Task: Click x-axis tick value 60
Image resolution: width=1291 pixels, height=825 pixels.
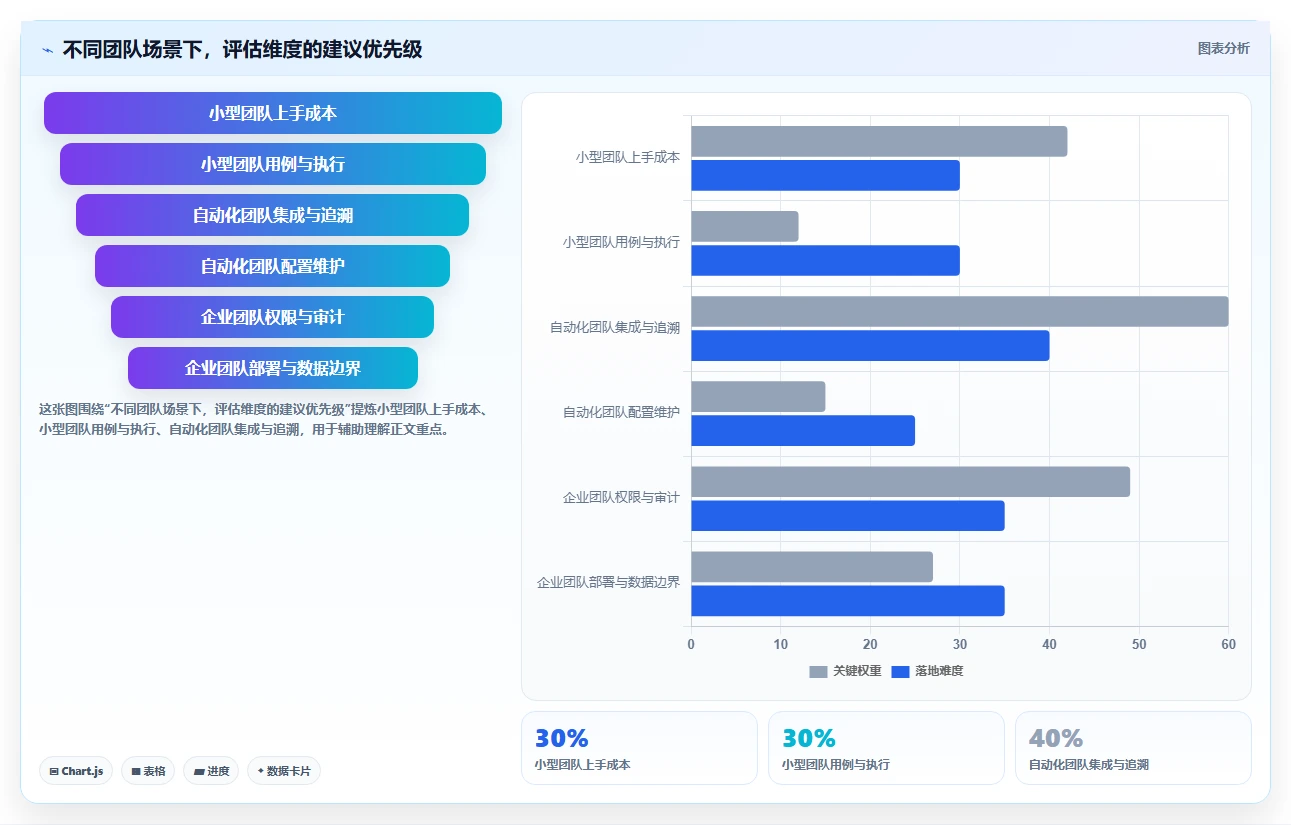Action: click(x=1228, y=644)
